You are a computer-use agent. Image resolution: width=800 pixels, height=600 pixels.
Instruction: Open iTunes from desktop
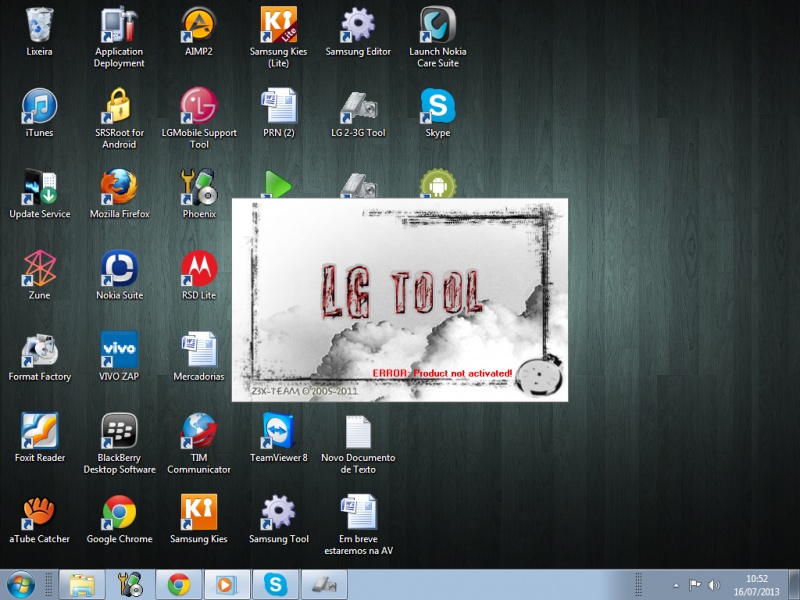click(x=39, y=113)
